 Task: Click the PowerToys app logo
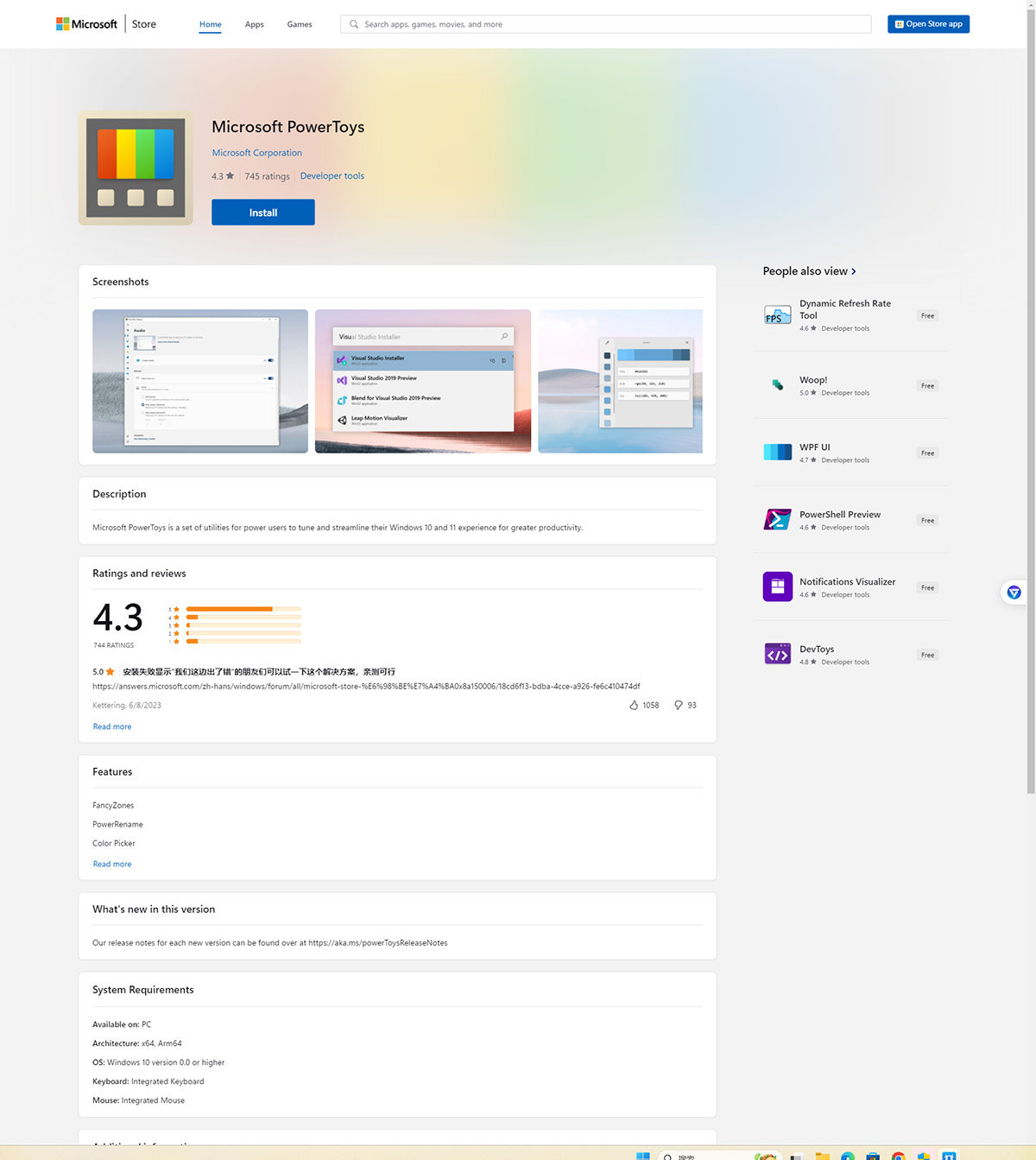(136, 168)
